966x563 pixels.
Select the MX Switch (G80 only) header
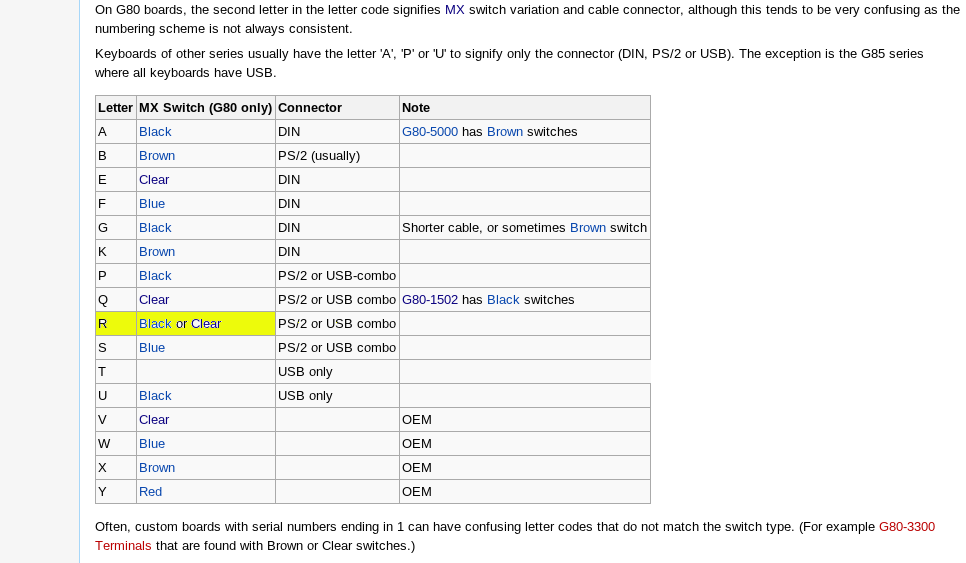(206, 108)
